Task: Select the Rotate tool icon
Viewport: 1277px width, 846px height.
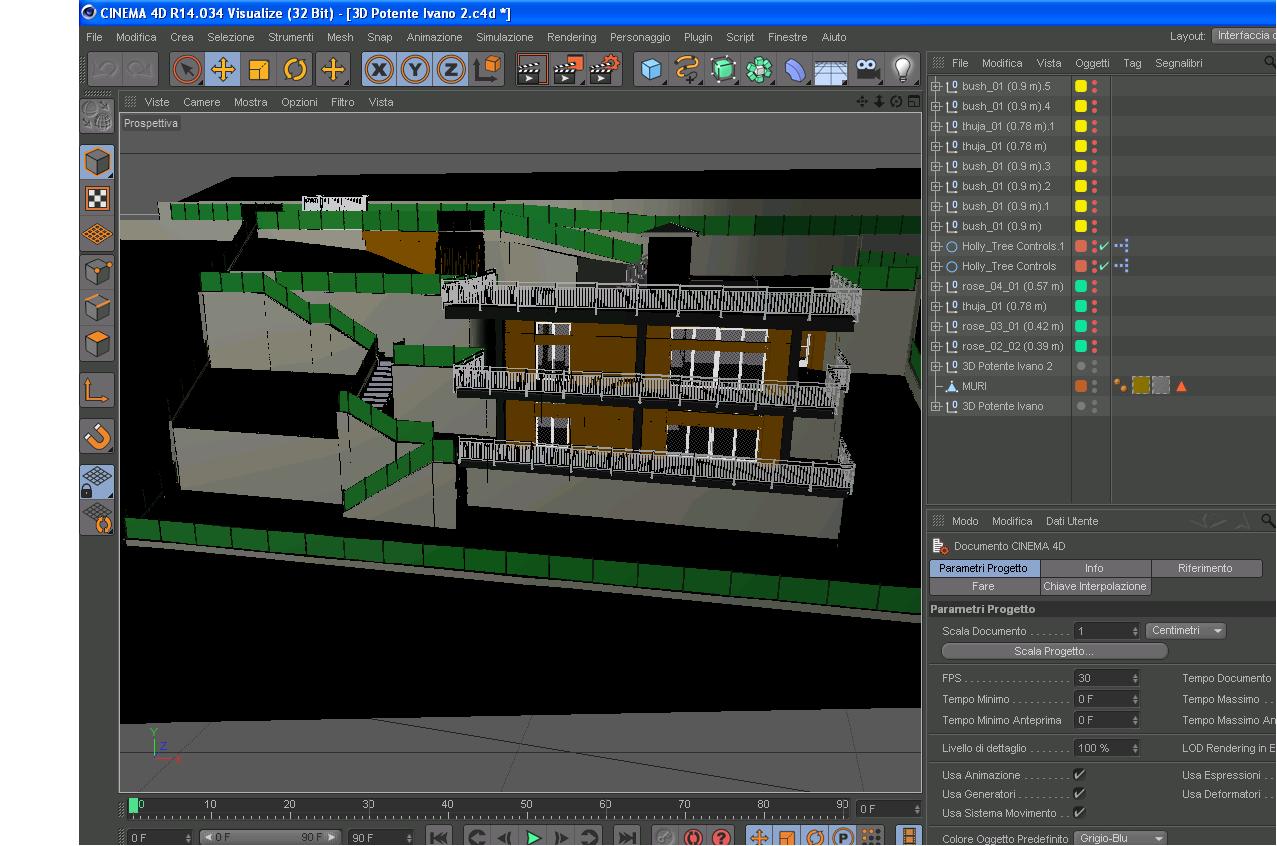Action: coord(295,69)
